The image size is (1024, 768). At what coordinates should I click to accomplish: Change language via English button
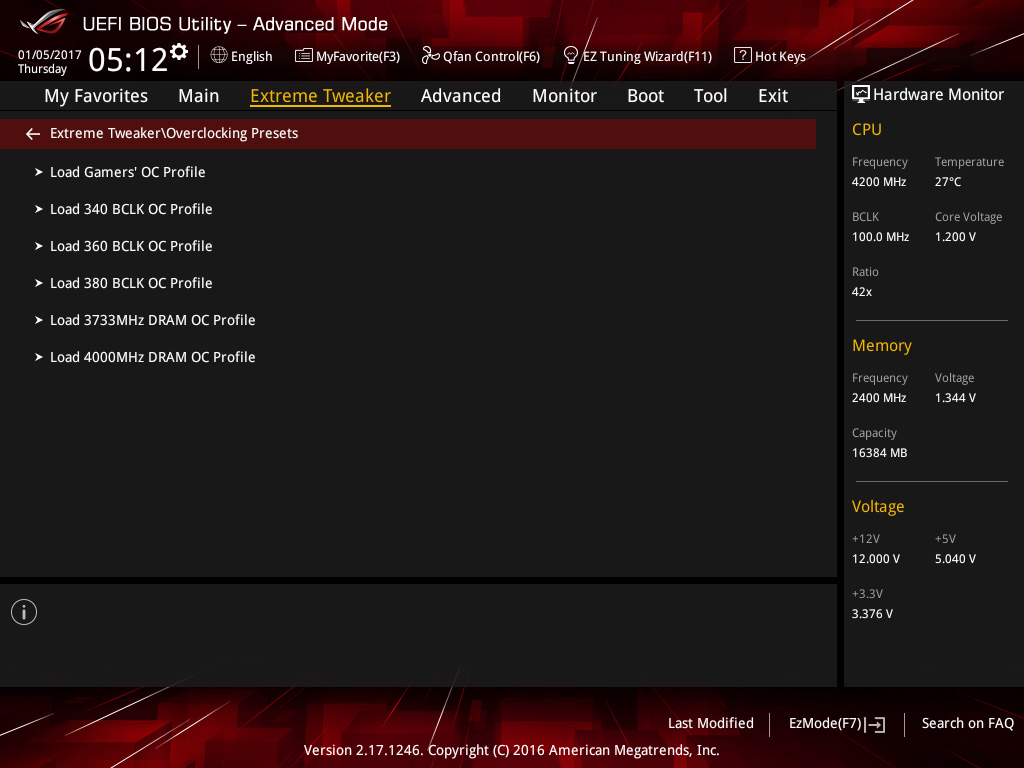251,57
